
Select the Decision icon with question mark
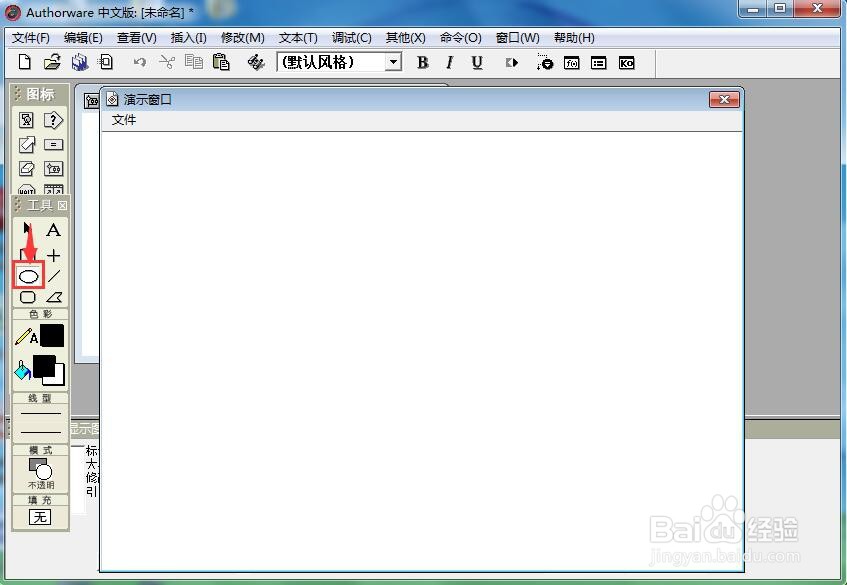coord(53,120)
